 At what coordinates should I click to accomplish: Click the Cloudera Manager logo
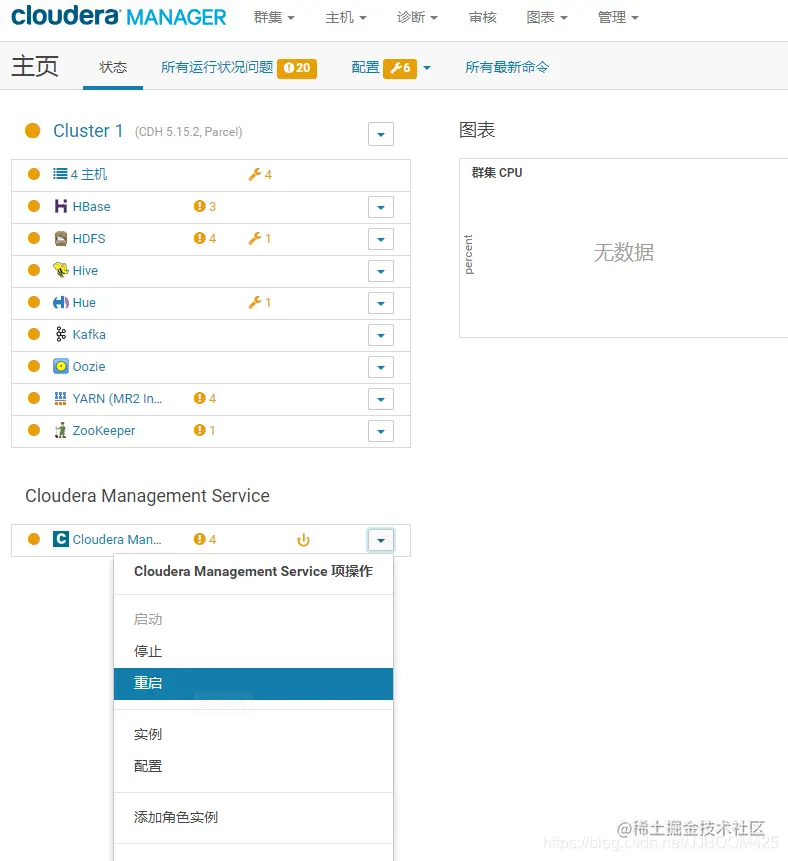pyautogui.click(x=119, y=16)
